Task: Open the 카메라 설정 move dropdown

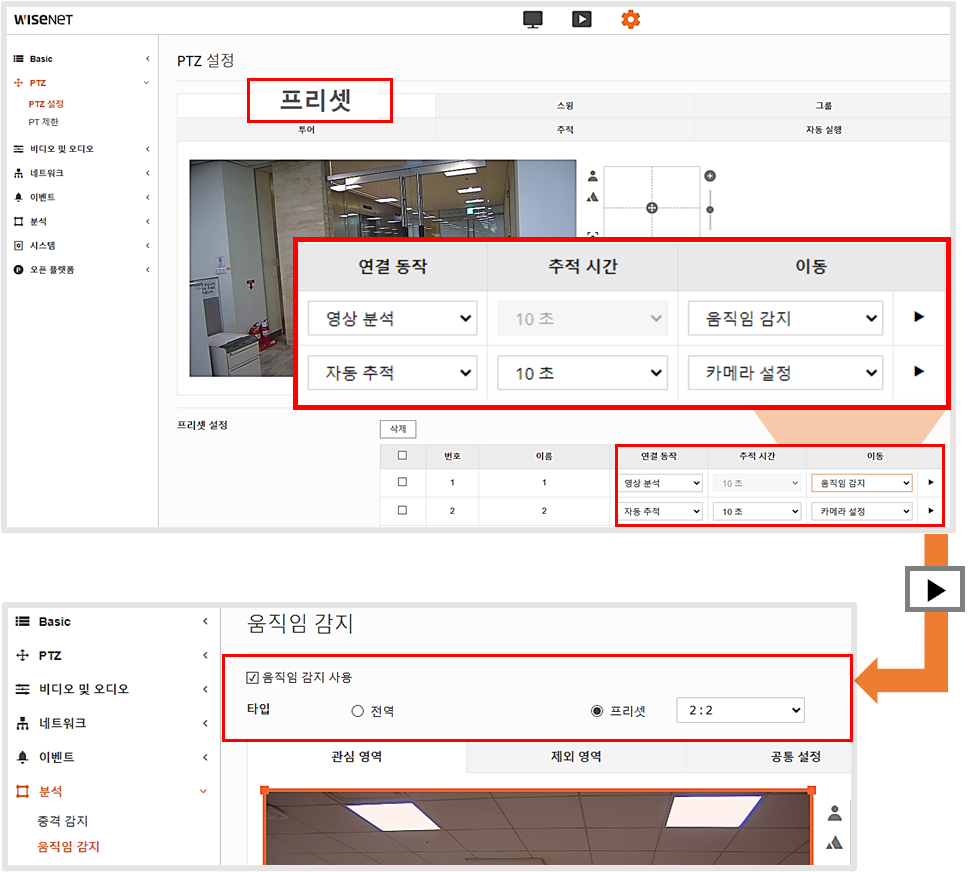Action: 861,511
